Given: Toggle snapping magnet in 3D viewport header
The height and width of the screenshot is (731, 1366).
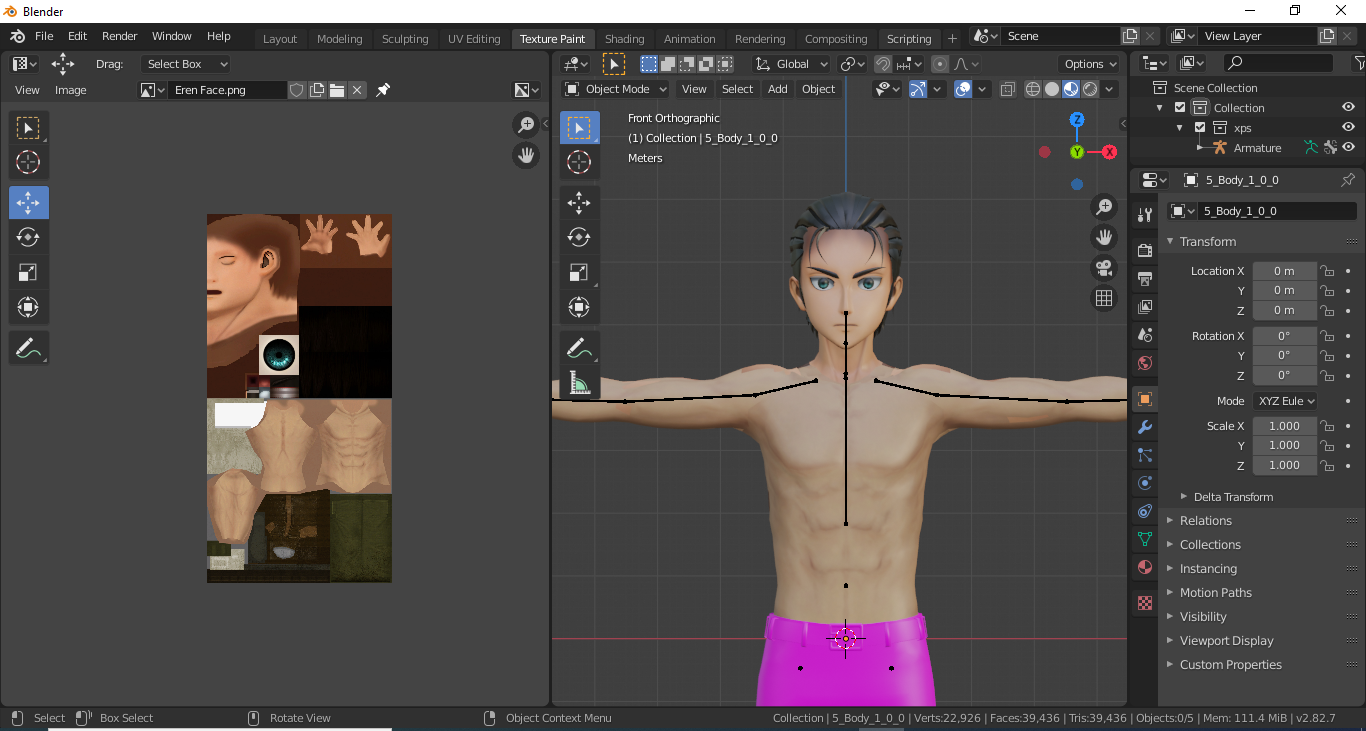Looking at the screenshot, I should tap(883, 64).
